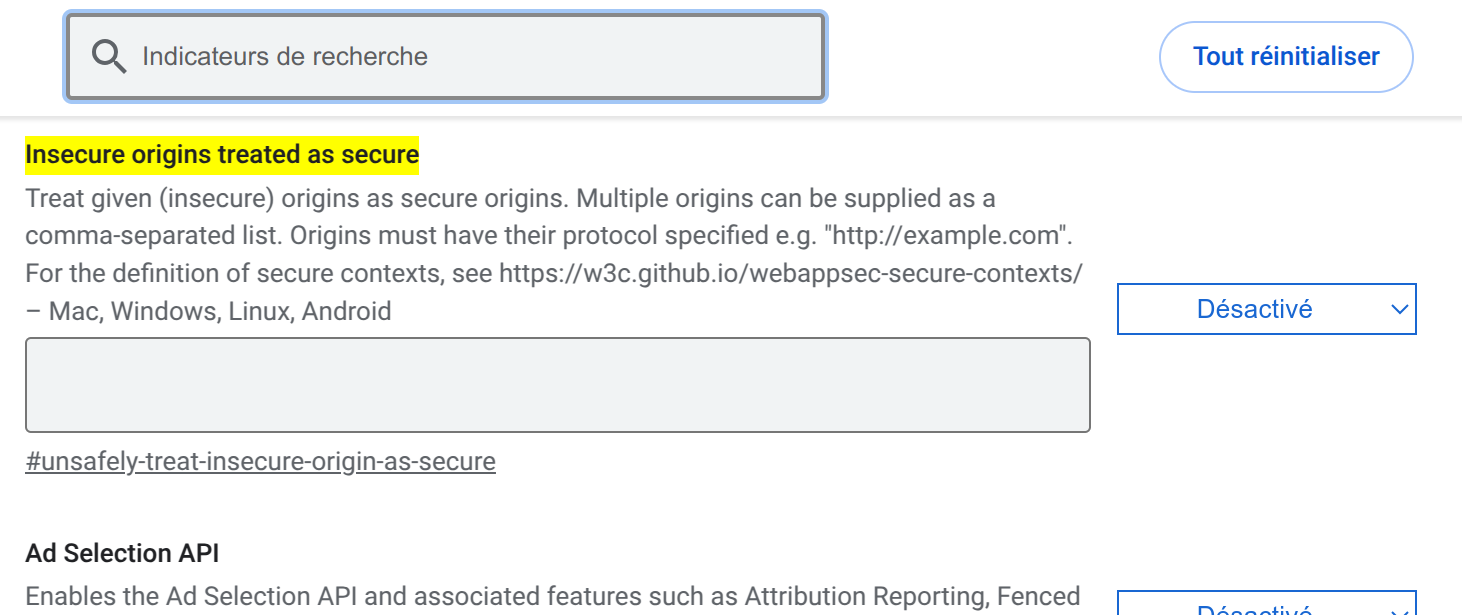Click the Ad Selection API description text
Screen dimensions: 1462x615
552,597
